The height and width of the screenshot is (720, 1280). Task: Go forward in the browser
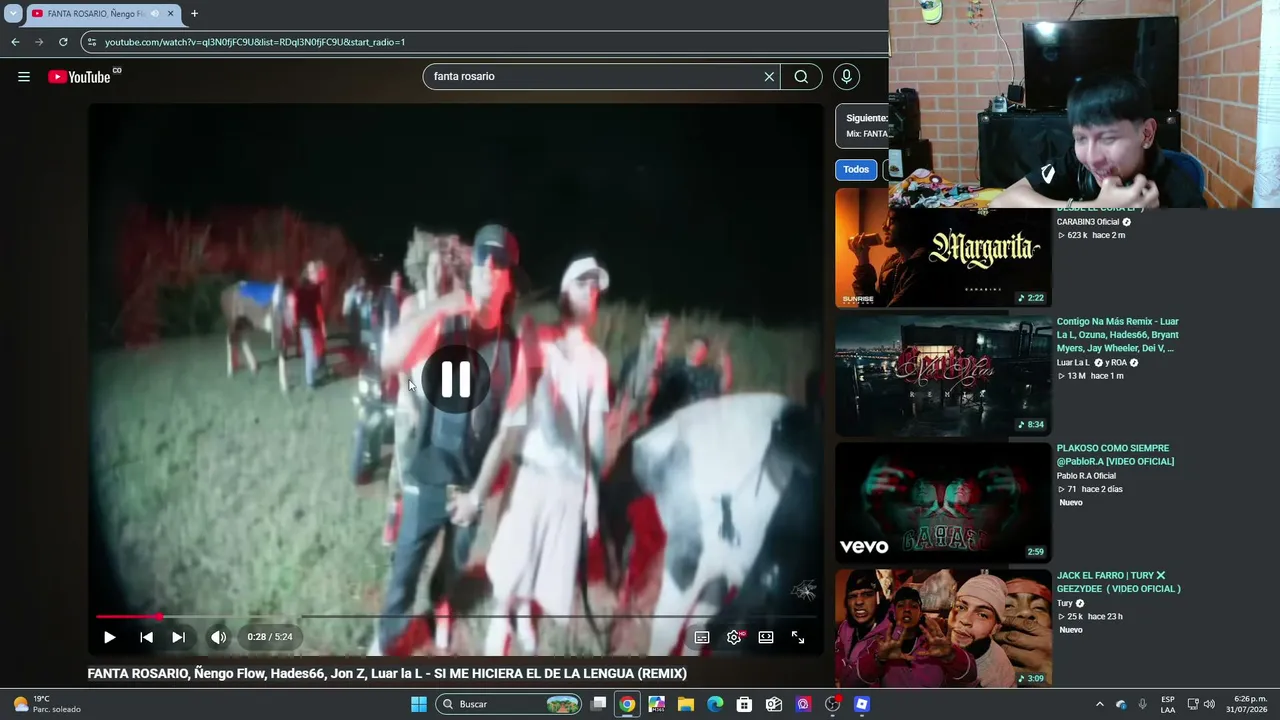pos(39,42)
